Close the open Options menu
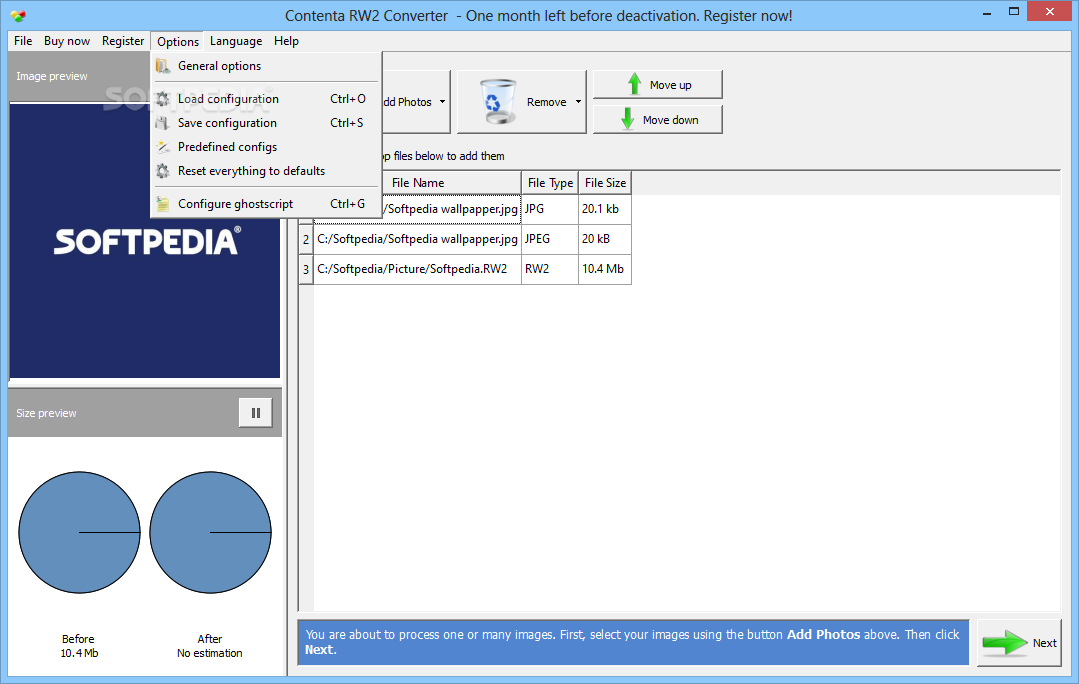 point(178,41)
